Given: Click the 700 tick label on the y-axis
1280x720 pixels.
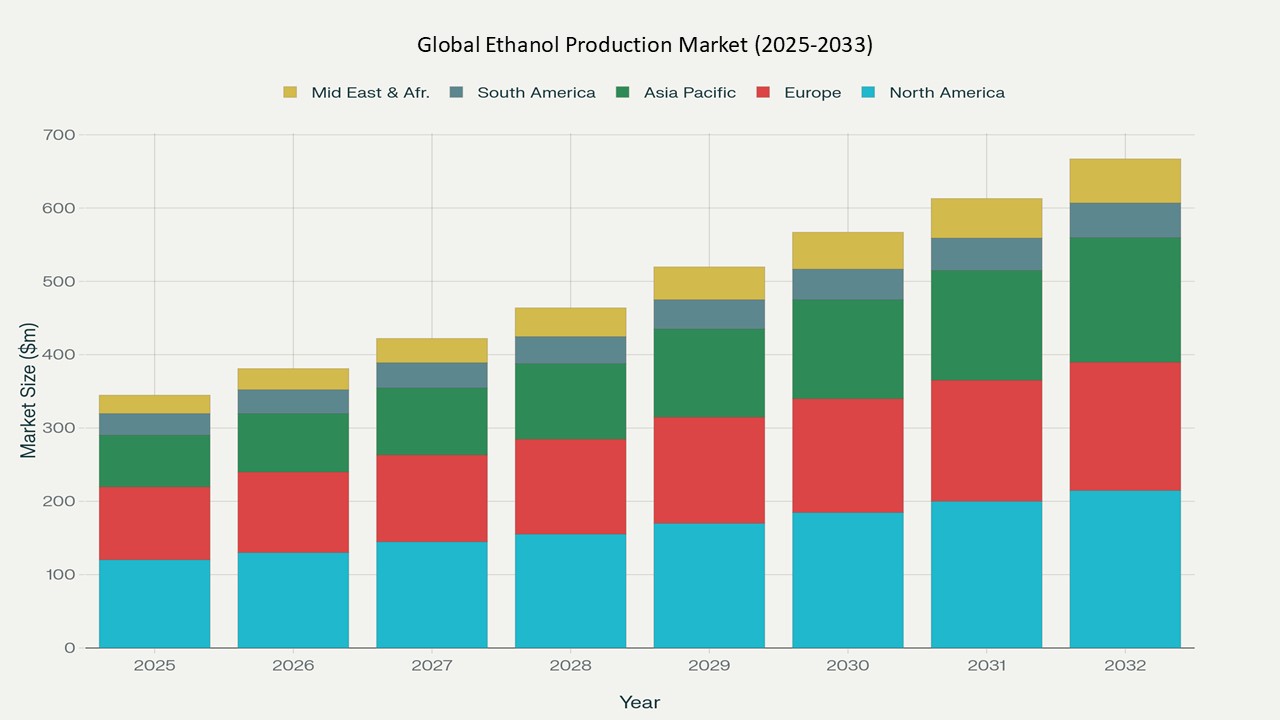Looking at the screenshot, I should (x=59, y=135).
